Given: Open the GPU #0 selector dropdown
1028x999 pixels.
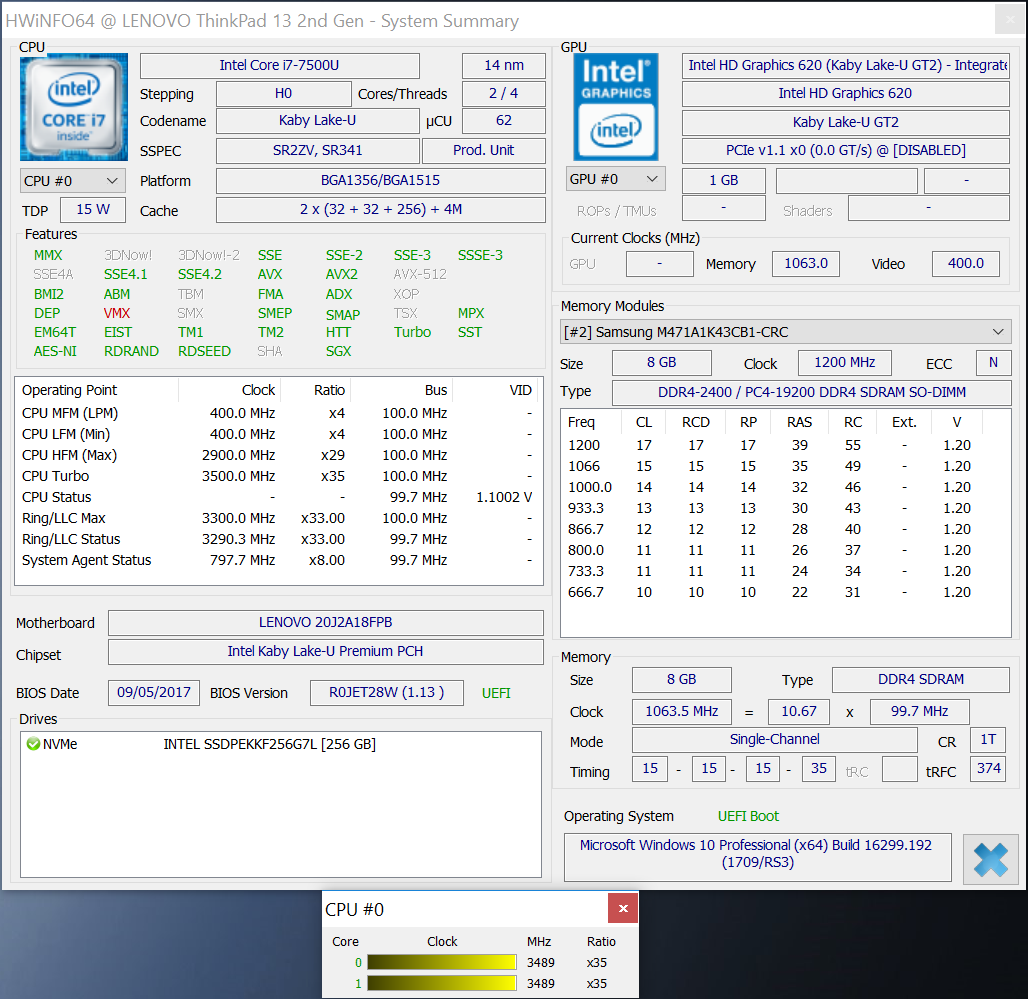Looking at the screenshot, I should click(x=616, y=179).
